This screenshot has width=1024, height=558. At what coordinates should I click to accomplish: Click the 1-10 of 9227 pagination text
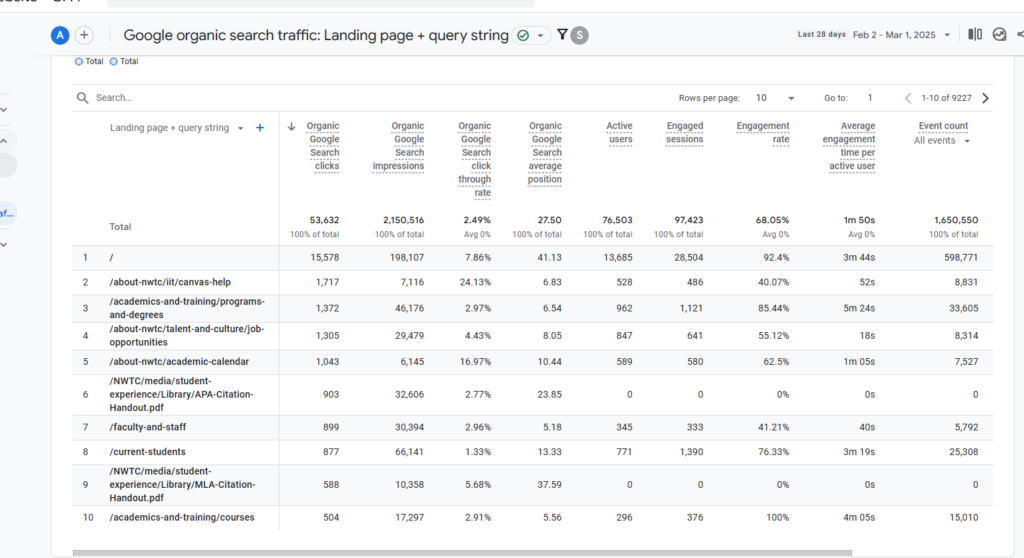[x=946, y=98]
